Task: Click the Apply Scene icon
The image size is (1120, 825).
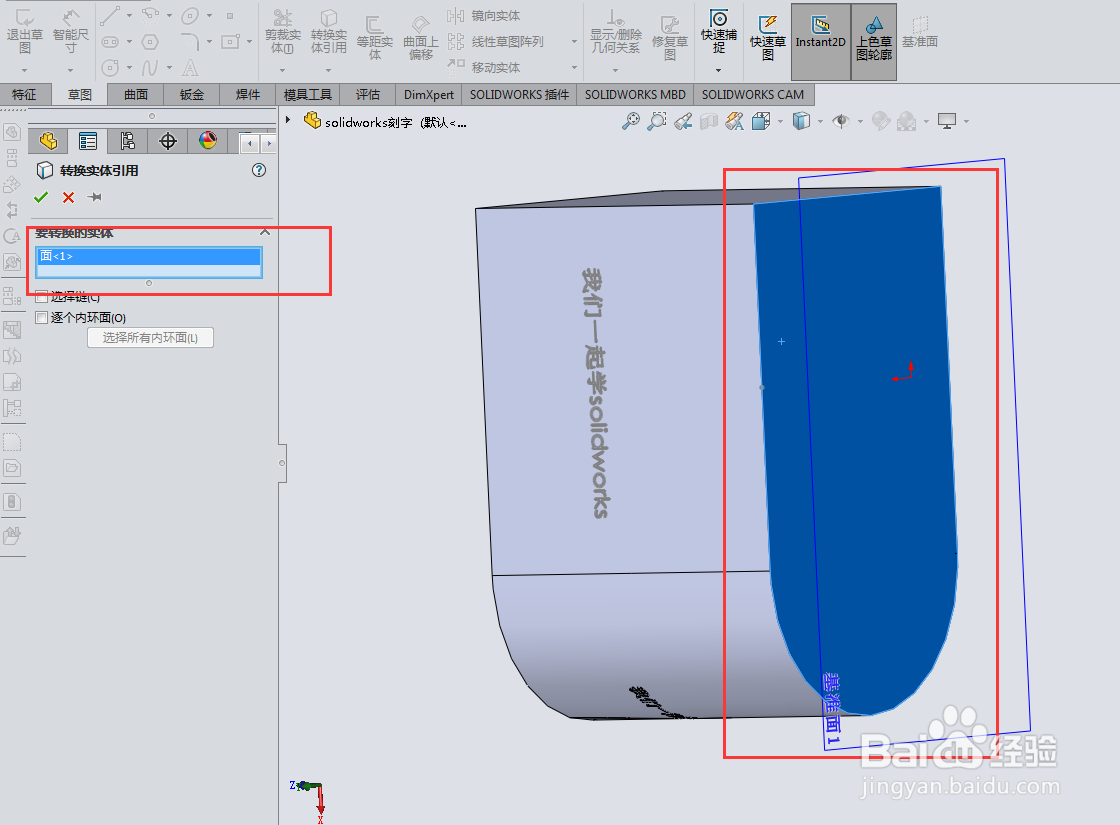Action: click(x=906, y=121)
